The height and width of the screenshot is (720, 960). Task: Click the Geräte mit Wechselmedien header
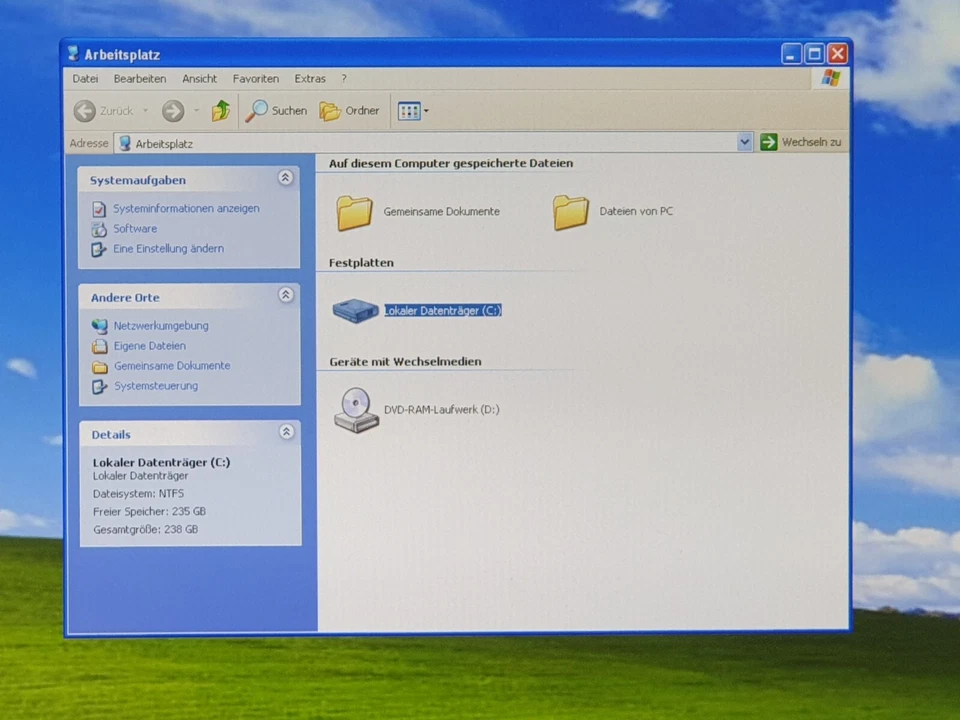pos(405,362)
